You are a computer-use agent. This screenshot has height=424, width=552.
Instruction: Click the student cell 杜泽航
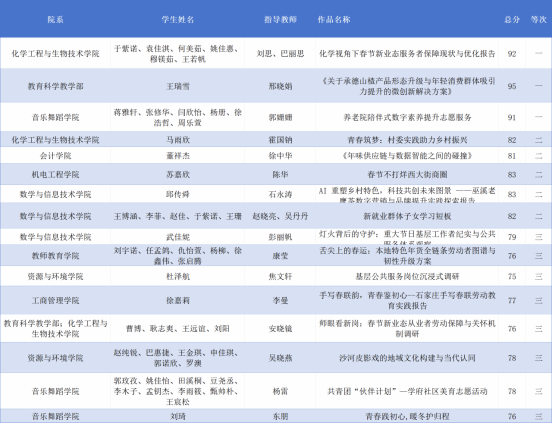[178, 276]
